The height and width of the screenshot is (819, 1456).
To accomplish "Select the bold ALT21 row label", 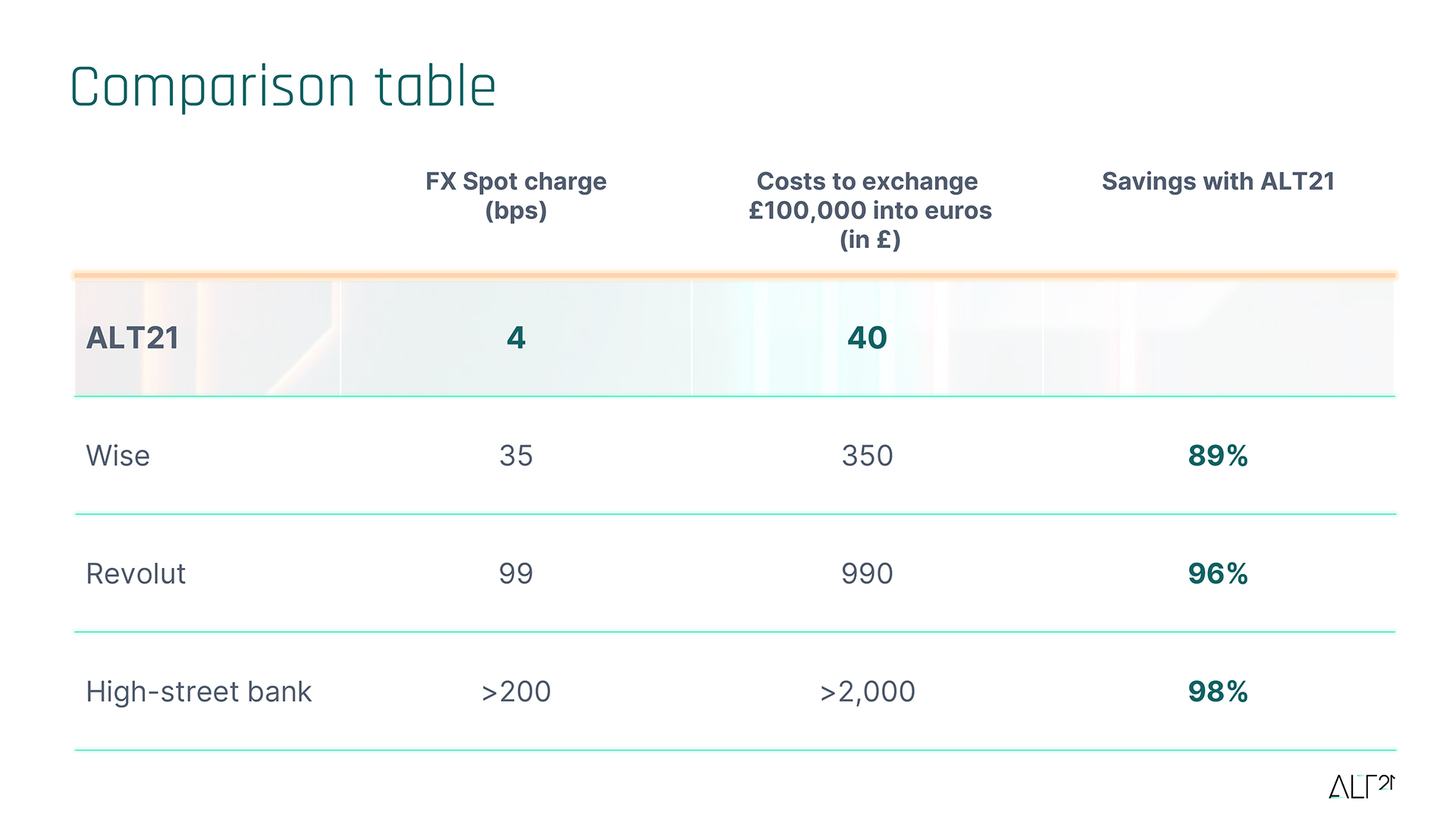I will (133, 337).
